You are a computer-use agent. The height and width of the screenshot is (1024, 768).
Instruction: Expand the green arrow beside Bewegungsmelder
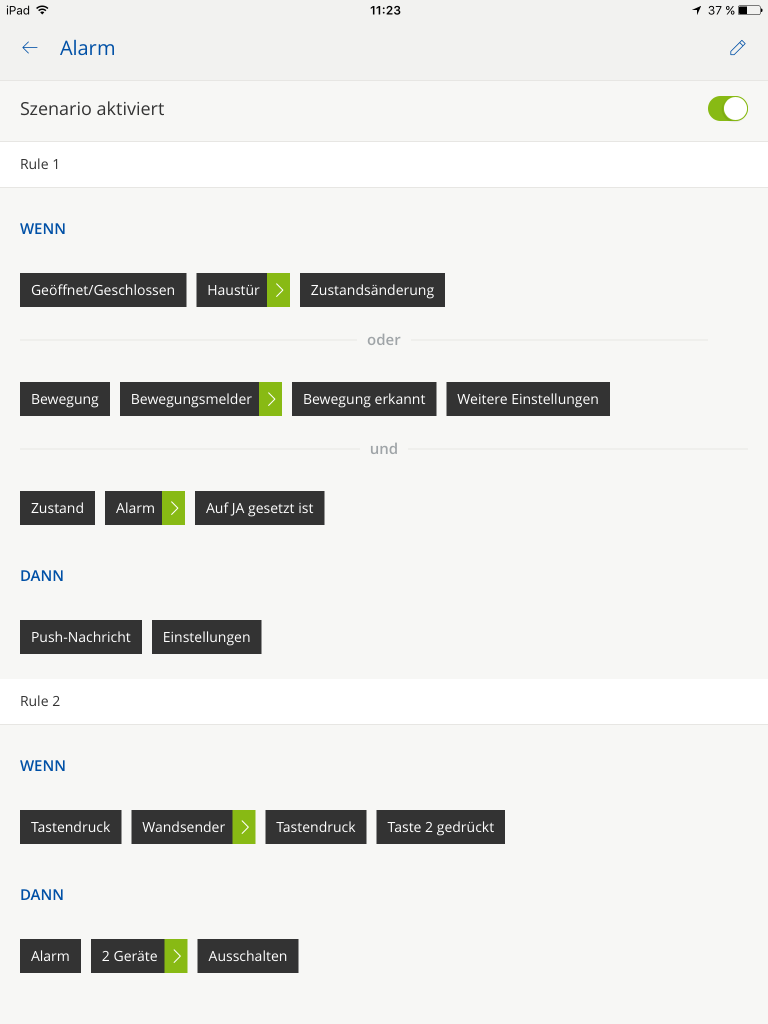pyautogui.click(x=271, y=399)
